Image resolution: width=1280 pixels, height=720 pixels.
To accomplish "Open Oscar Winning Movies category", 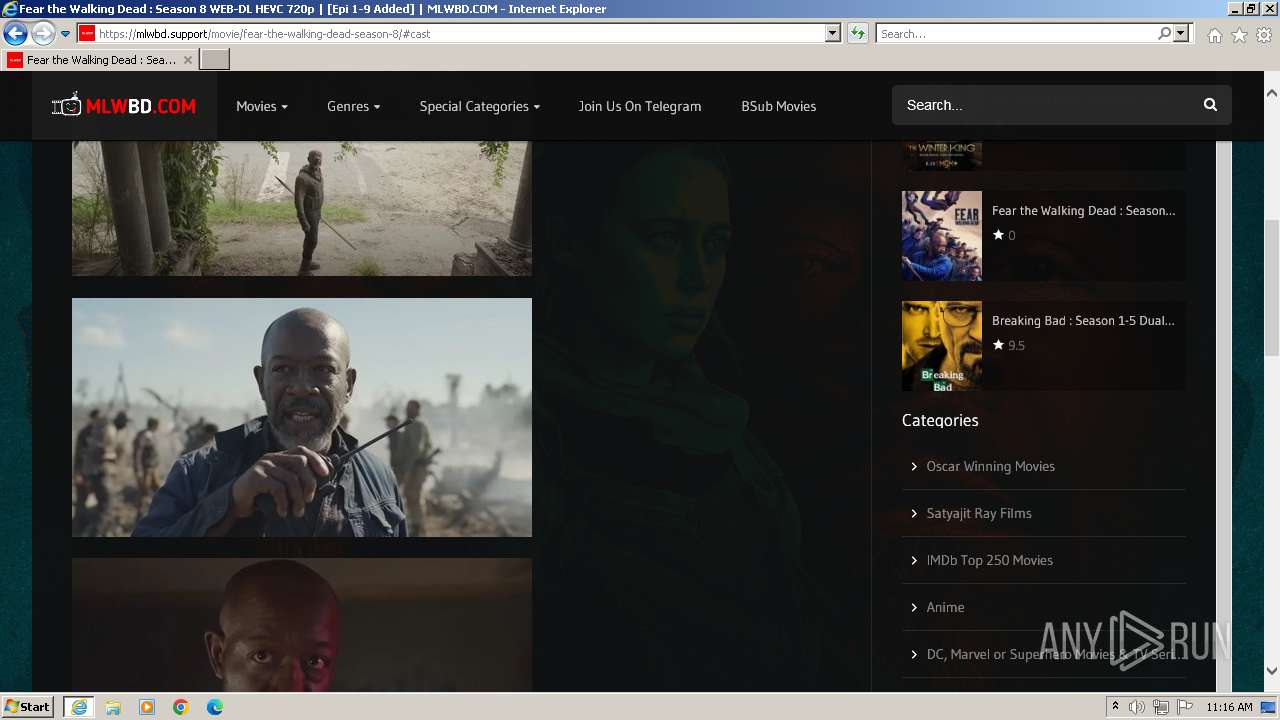I will pyautogui.click(x=990, y=466).
